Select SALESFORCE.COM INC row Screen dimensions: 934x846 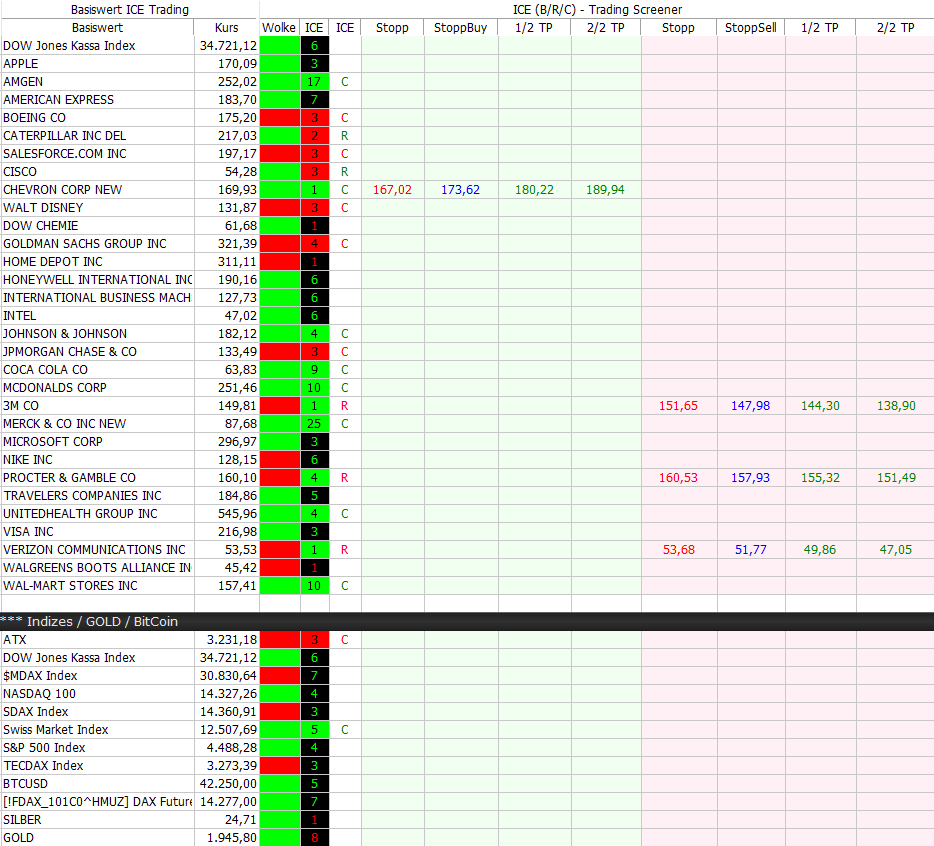pyautogui.click(x=65, y=154)
